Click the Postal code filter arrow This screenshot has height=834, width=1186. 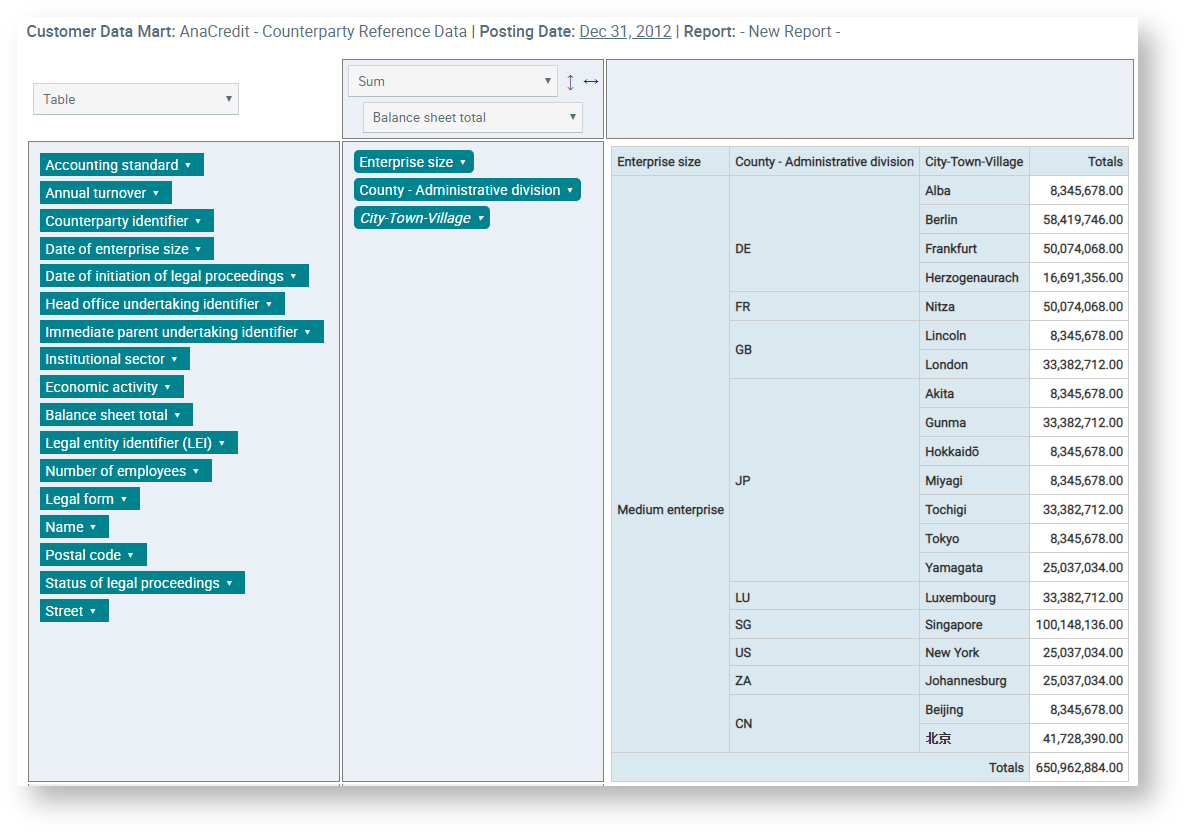[x=131, y=555]
